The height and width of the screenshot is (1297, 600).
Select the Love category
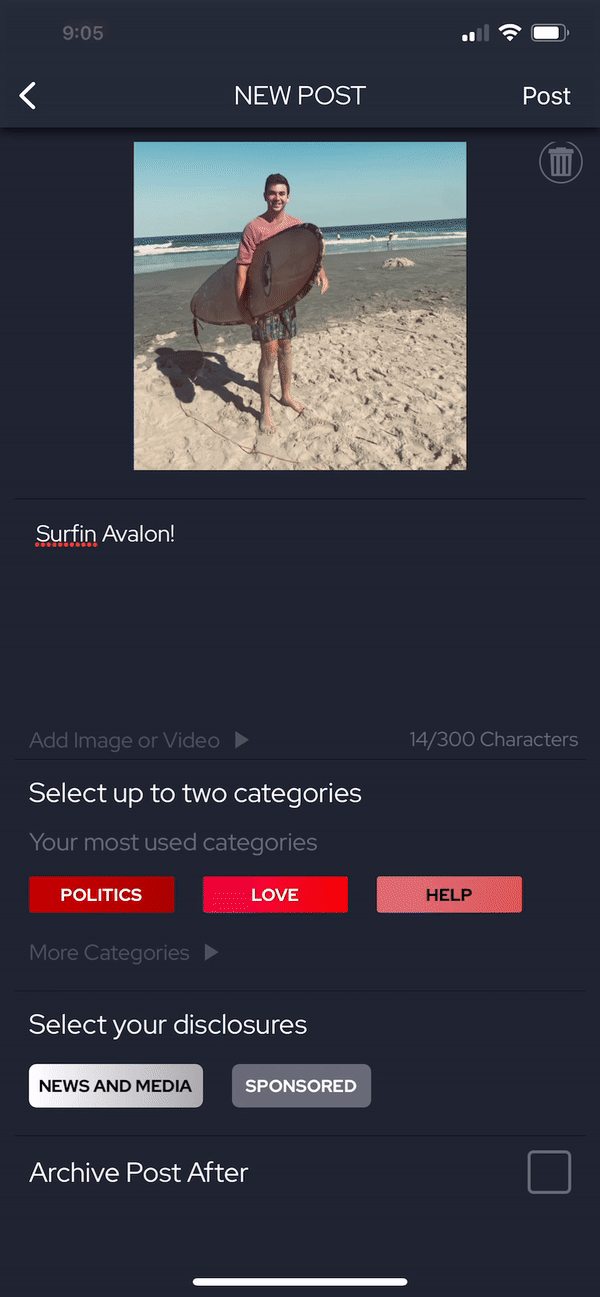pyautogui.click(x=275, y=895)
